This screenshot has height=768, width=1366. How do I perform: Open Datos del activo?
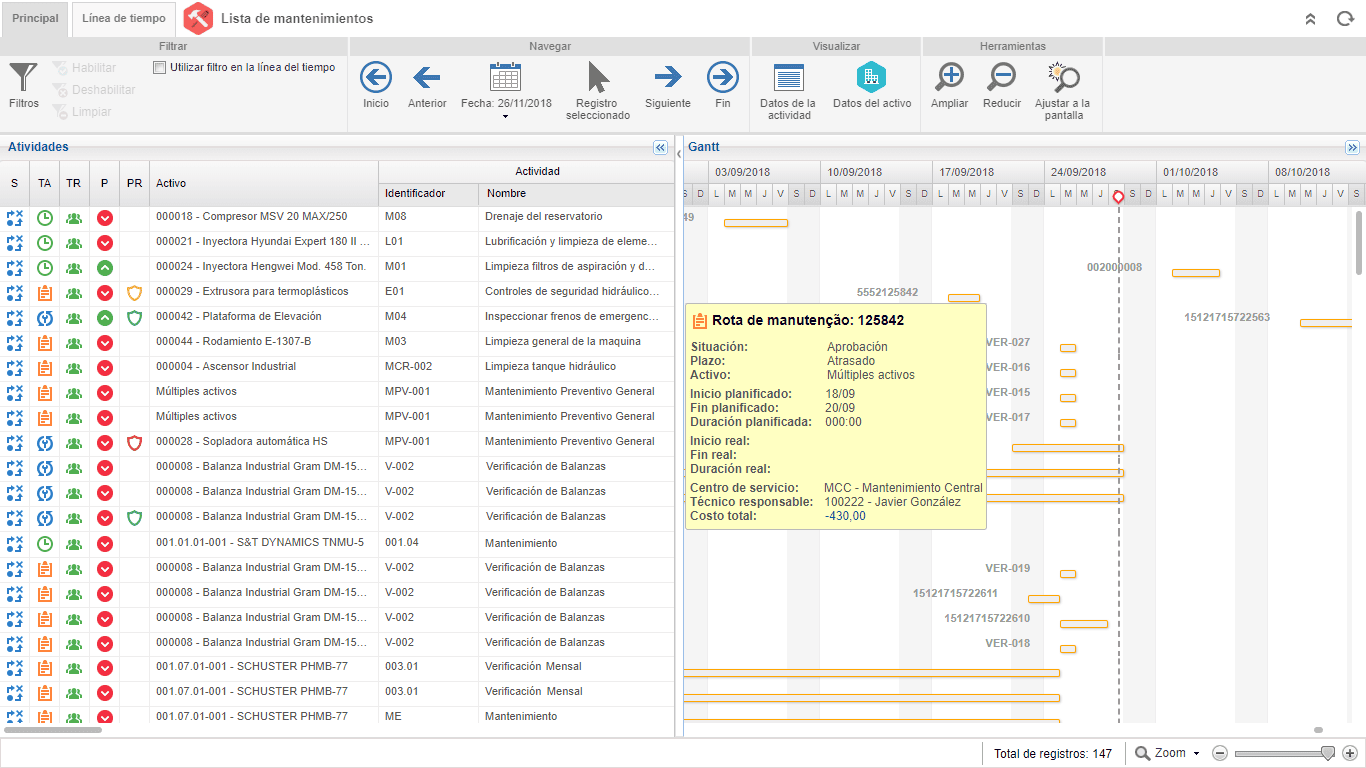pyautogui.click(x=872, y=86)
